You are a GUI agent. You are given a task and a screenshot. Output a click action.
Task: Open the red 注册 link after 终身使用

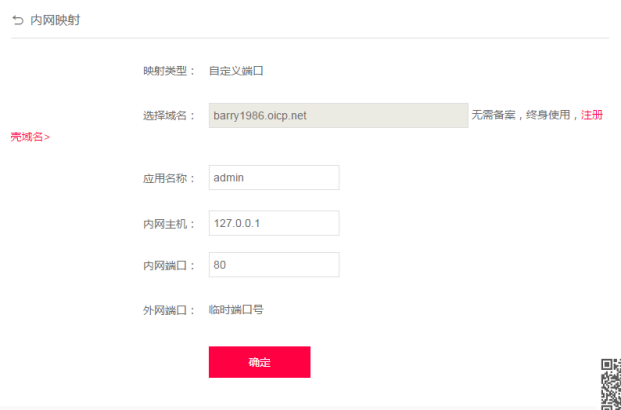point(592,115)
